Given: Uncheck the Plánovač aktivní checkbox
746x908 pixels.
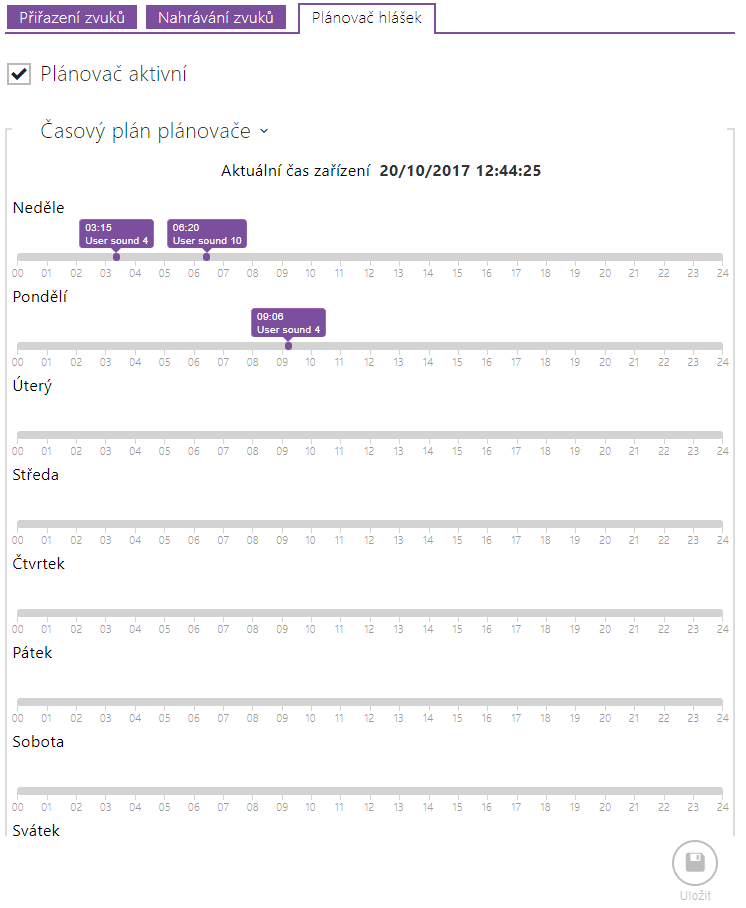Looking at the screenshot, I should [x=19, y=74].
